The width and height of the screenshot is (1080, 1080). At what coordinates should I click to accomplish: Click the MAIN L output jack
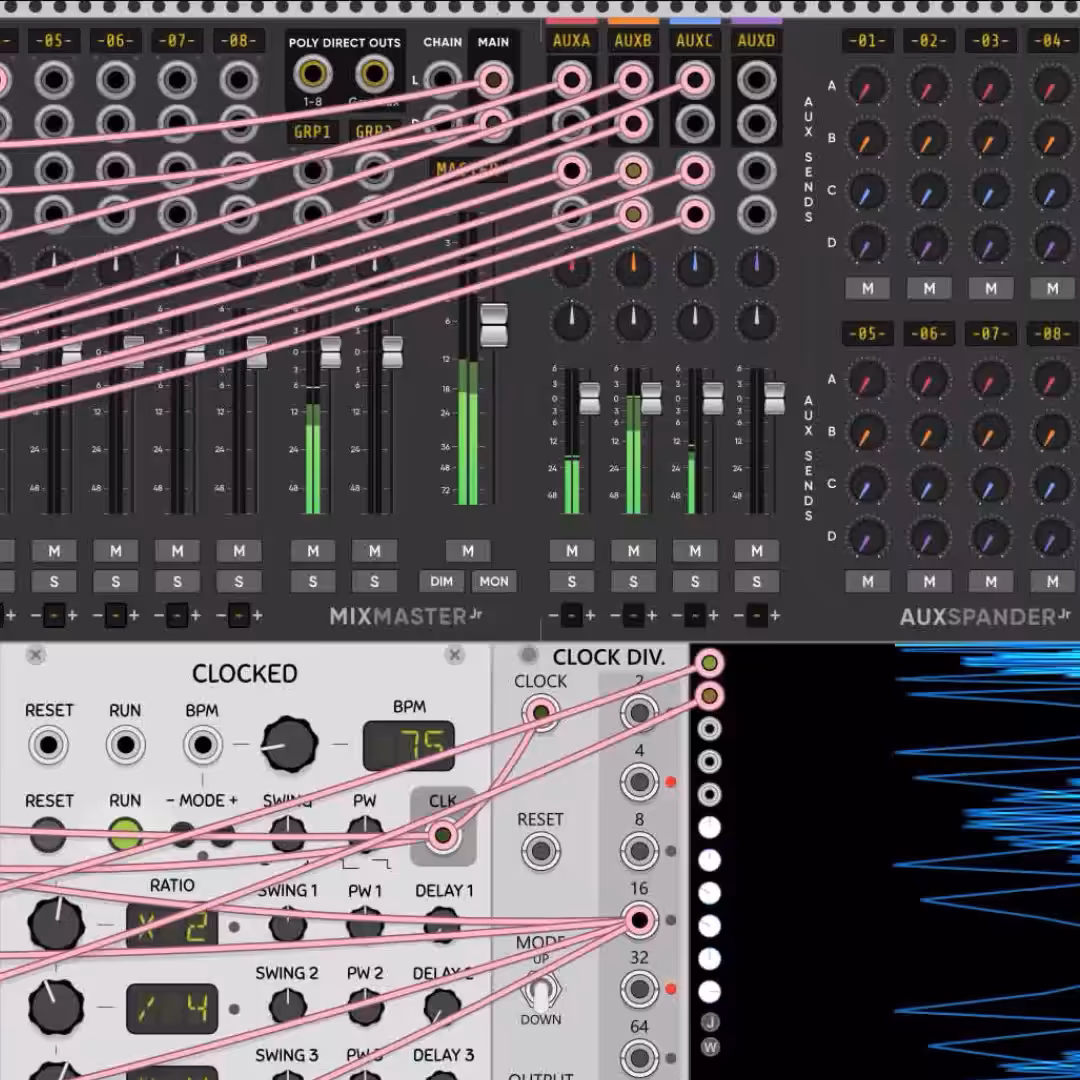[x=493, y=80]
